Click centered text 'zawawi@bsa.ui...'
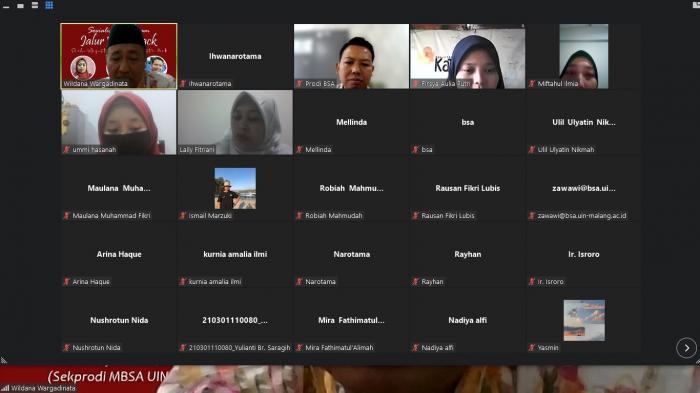Screen dimensions: 700x393 tap(584, 188)
